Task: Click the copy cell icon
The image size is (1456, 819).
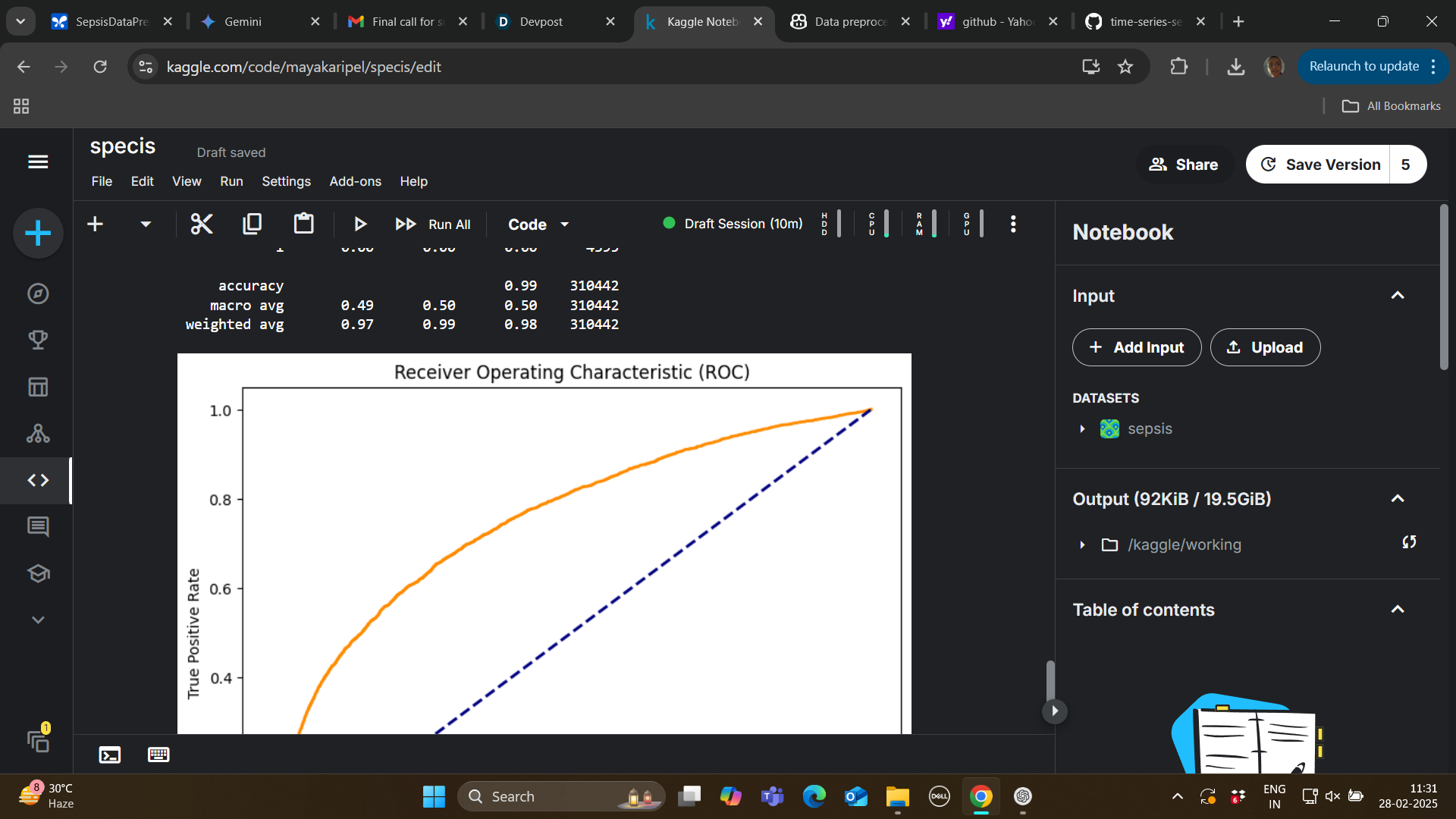Action: pos(252,224)
